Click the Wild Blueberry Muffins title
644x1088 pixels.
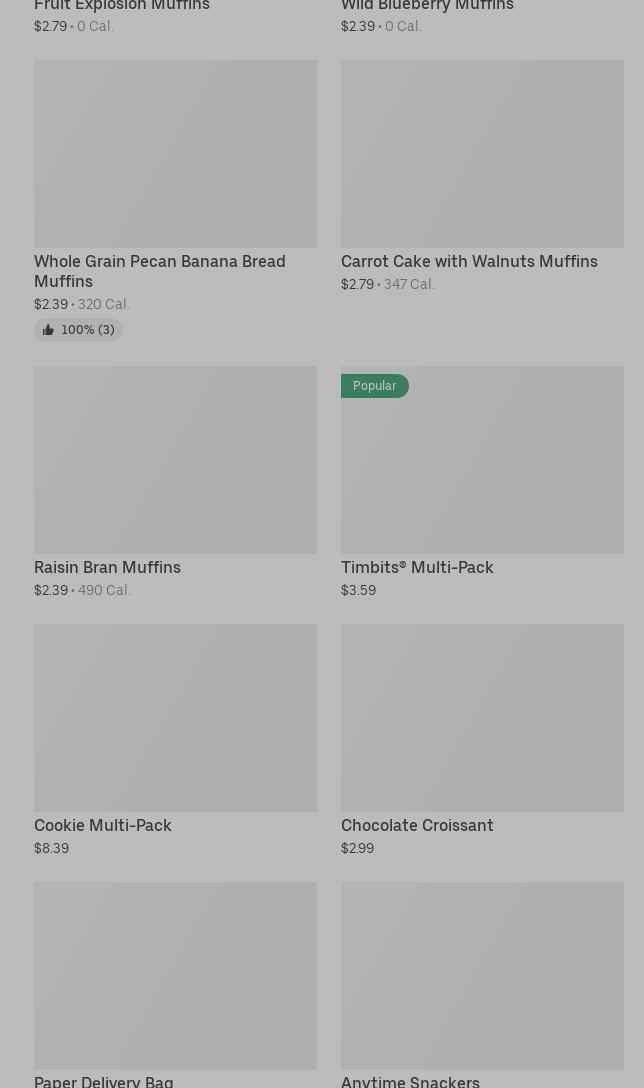(427, 6)
